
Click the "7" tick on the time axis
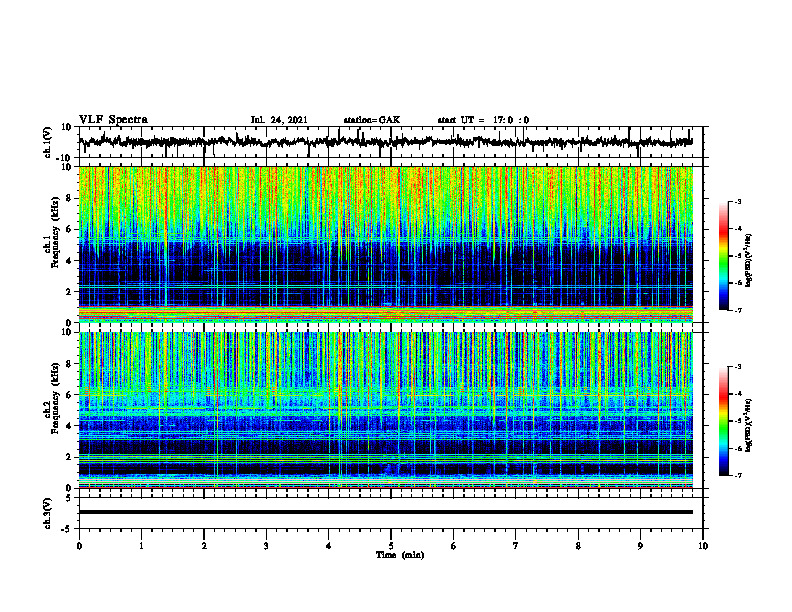point(516,546)
